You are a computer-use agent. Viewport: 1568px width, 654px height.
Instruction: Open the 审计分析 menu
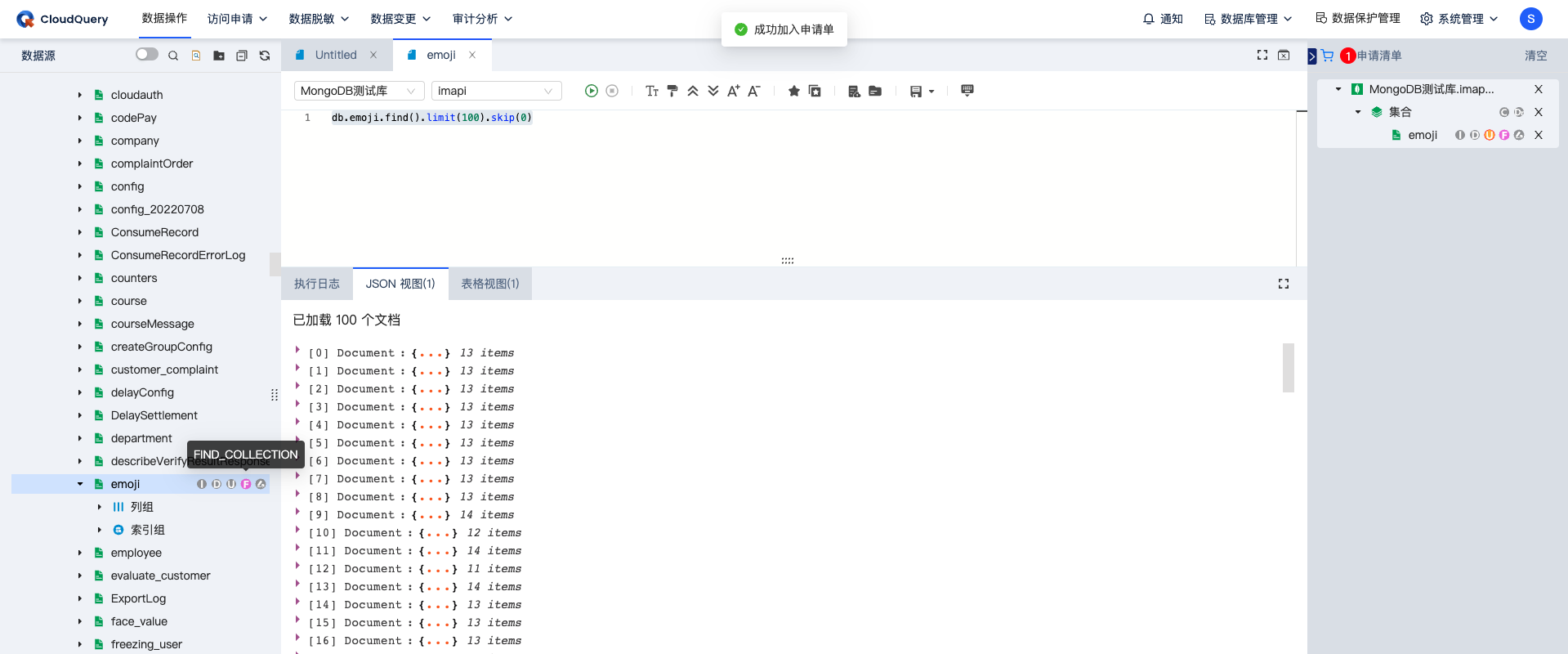pyautogui.click(x=482, y=19)
